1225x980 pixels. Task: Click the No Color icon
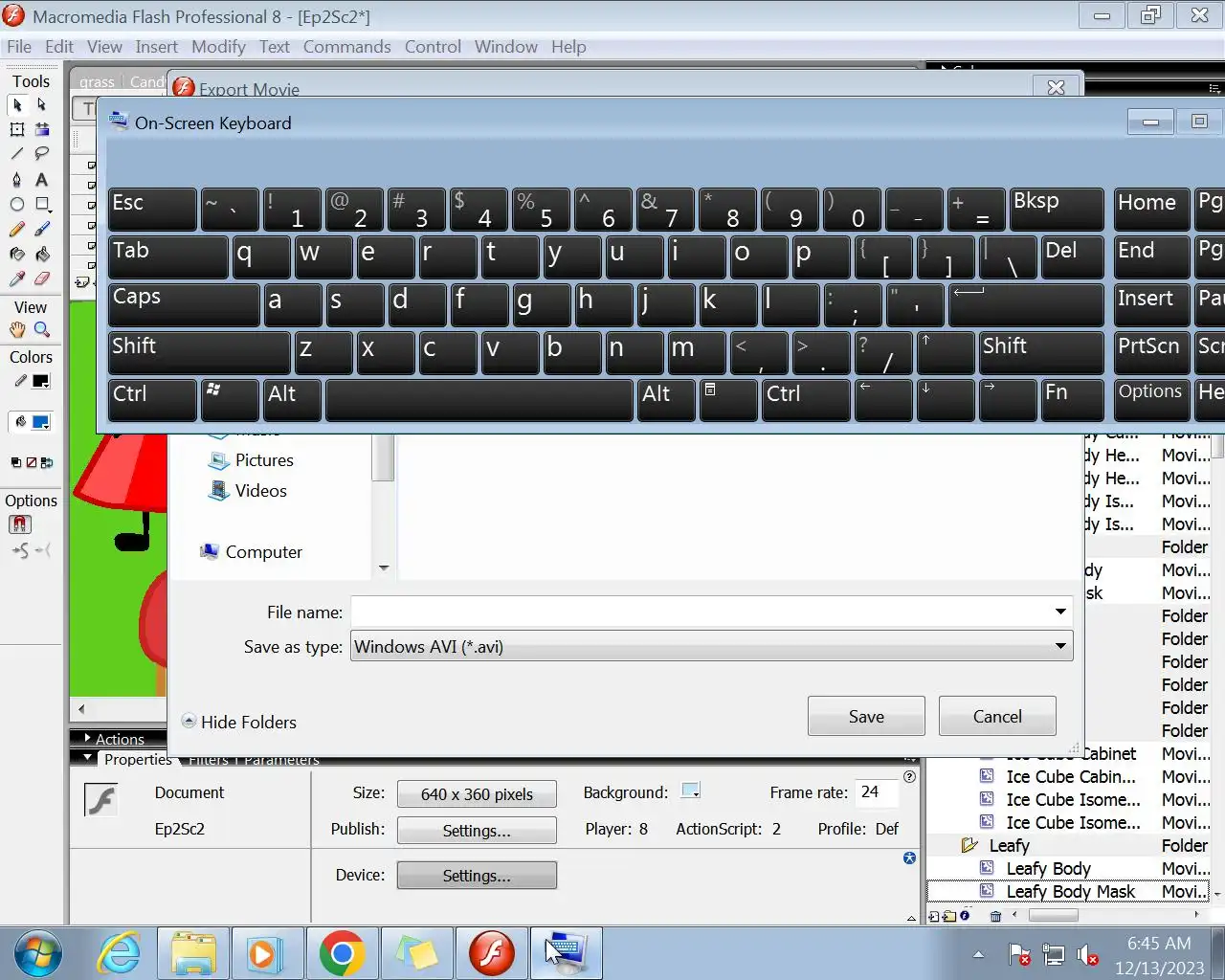[x=31, y=462]
